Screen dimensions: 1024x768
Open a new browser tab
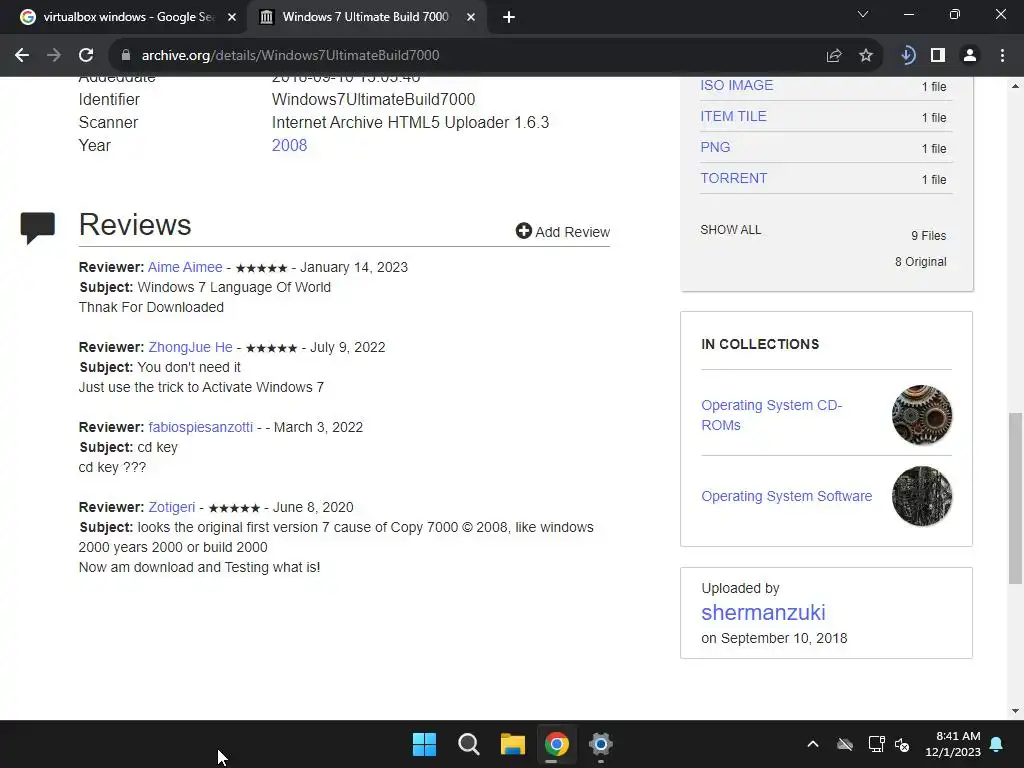pos(509,17)
